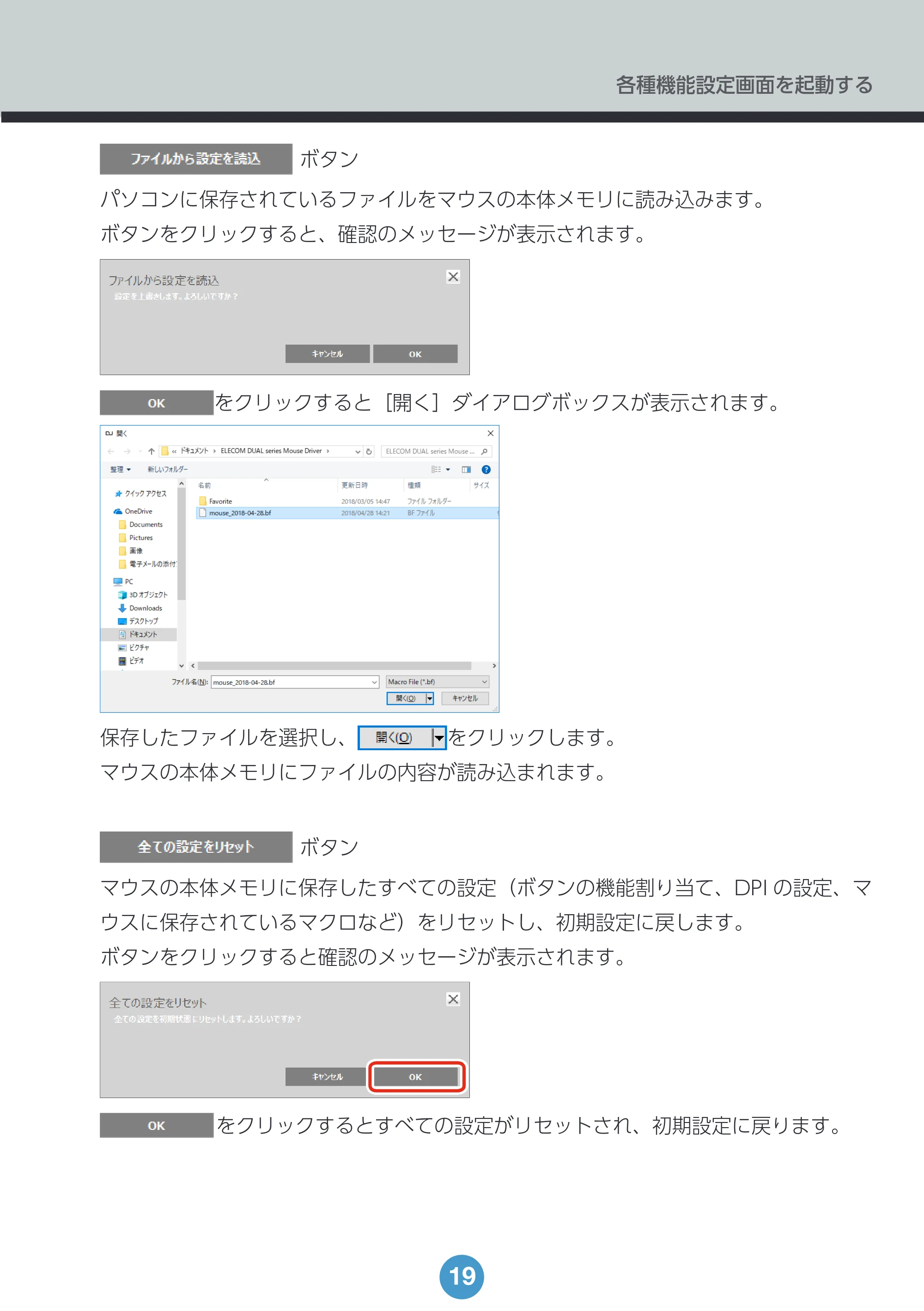Click キャンセル in the ファイルから設定を読込 dialog
This screenshot has width=924, height=1311.
(327, 354)
